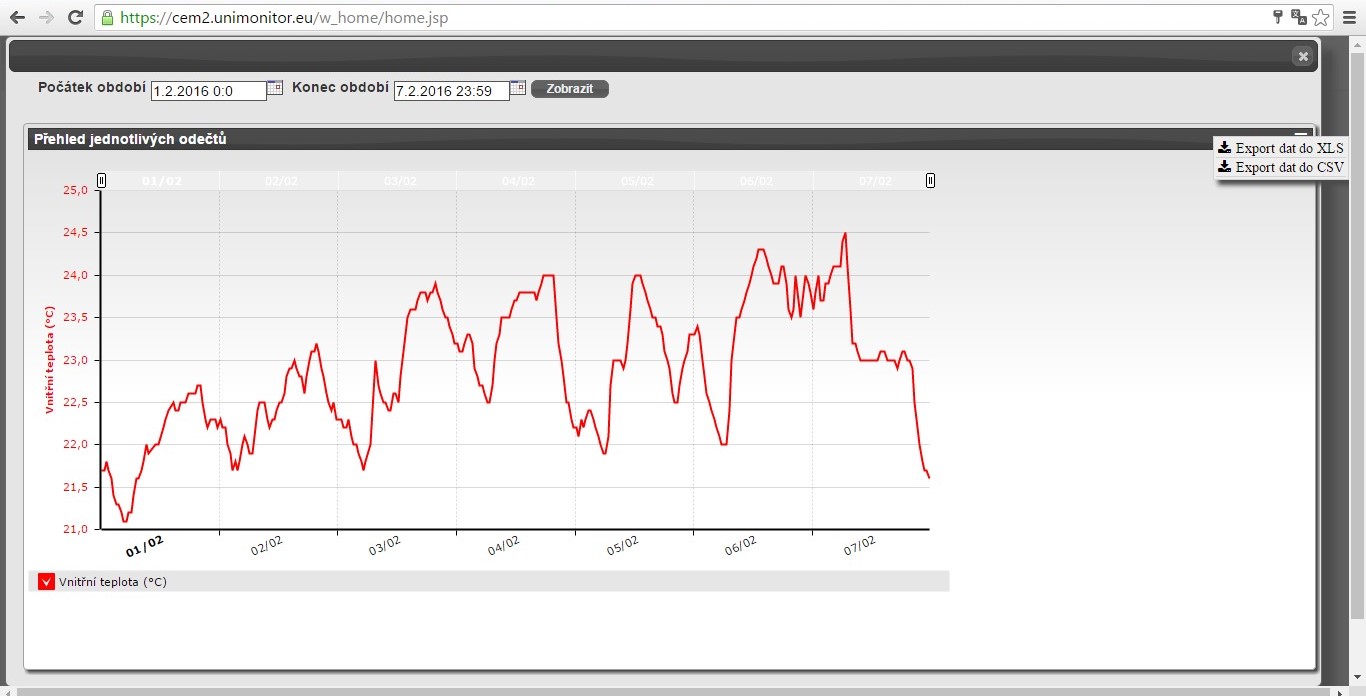Viewport: 1366px width, 696px height.
Task: Close the dialog with X button
Action: pyautogui.click(x=1302, y=57)
